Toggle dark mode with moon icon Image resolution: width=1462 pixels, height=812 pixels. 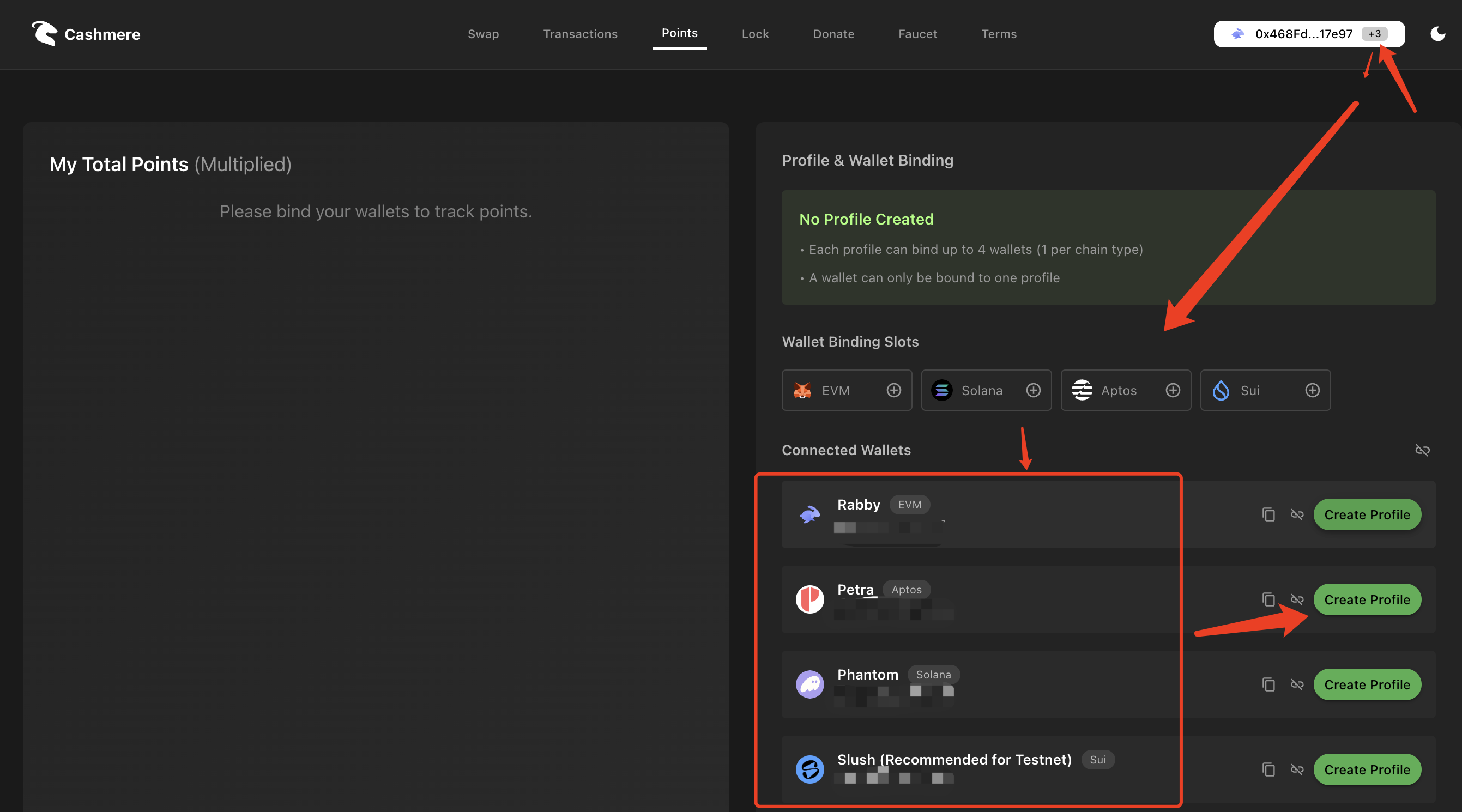tap(1437, 34)
